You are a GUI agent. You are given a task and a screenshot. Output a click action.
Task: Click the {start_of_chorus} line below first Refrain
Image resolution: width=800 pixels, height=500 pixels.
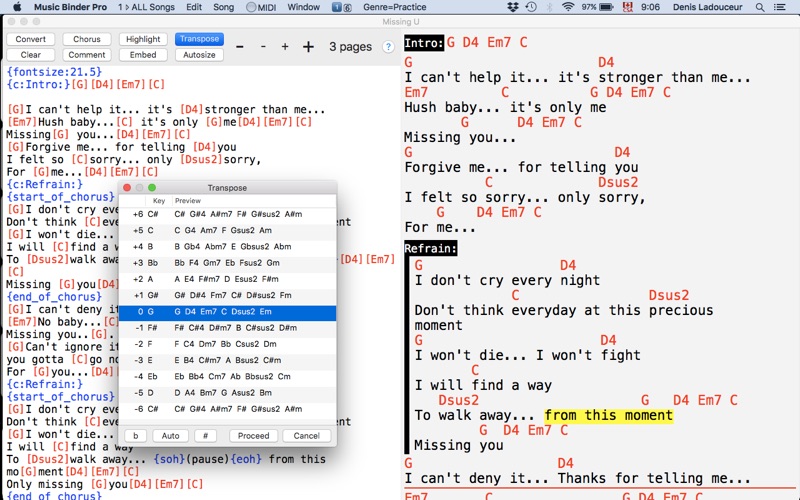point(60,197)
